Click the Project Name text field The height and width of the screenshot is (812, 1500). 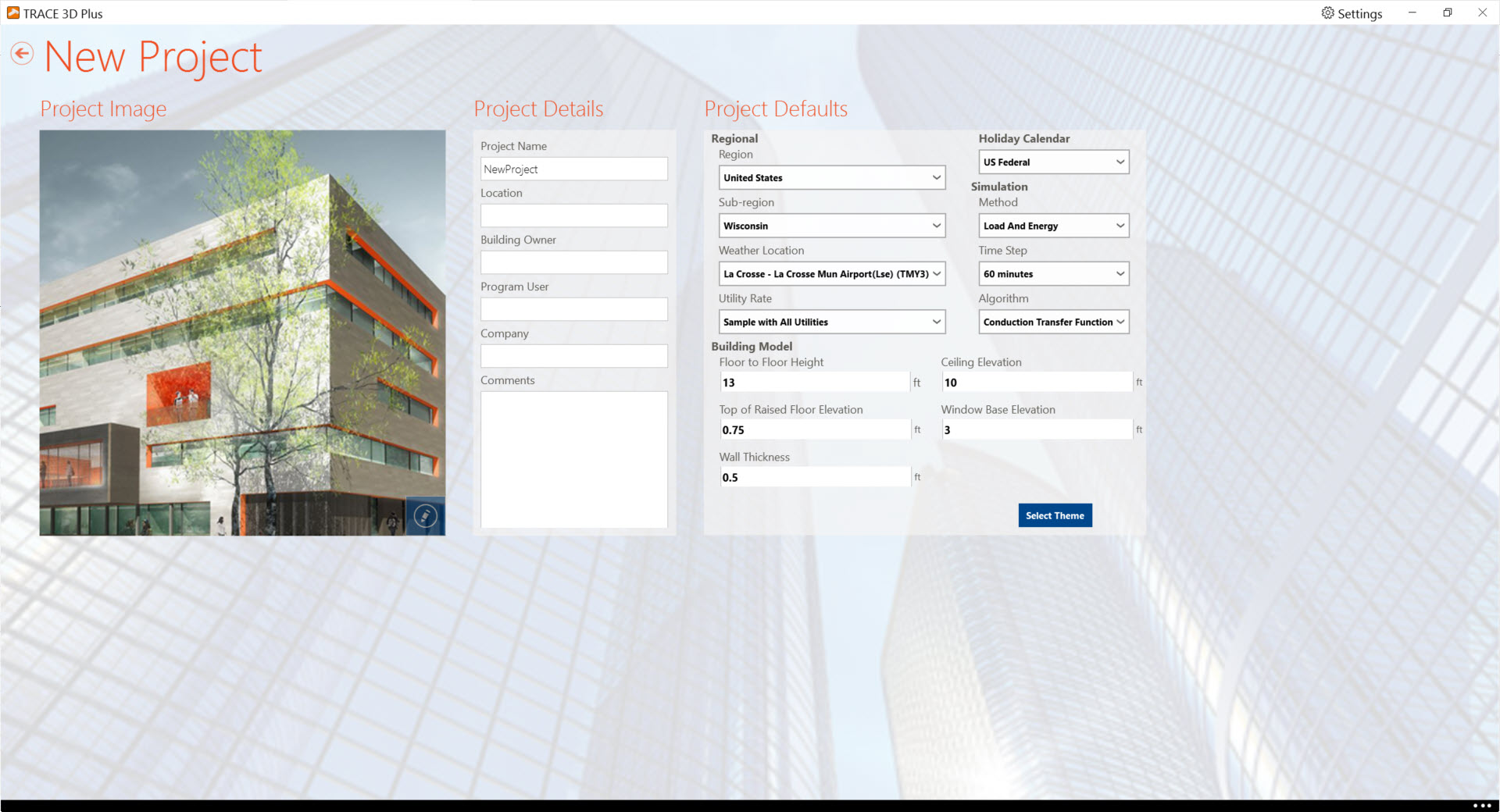click(573, 169)
